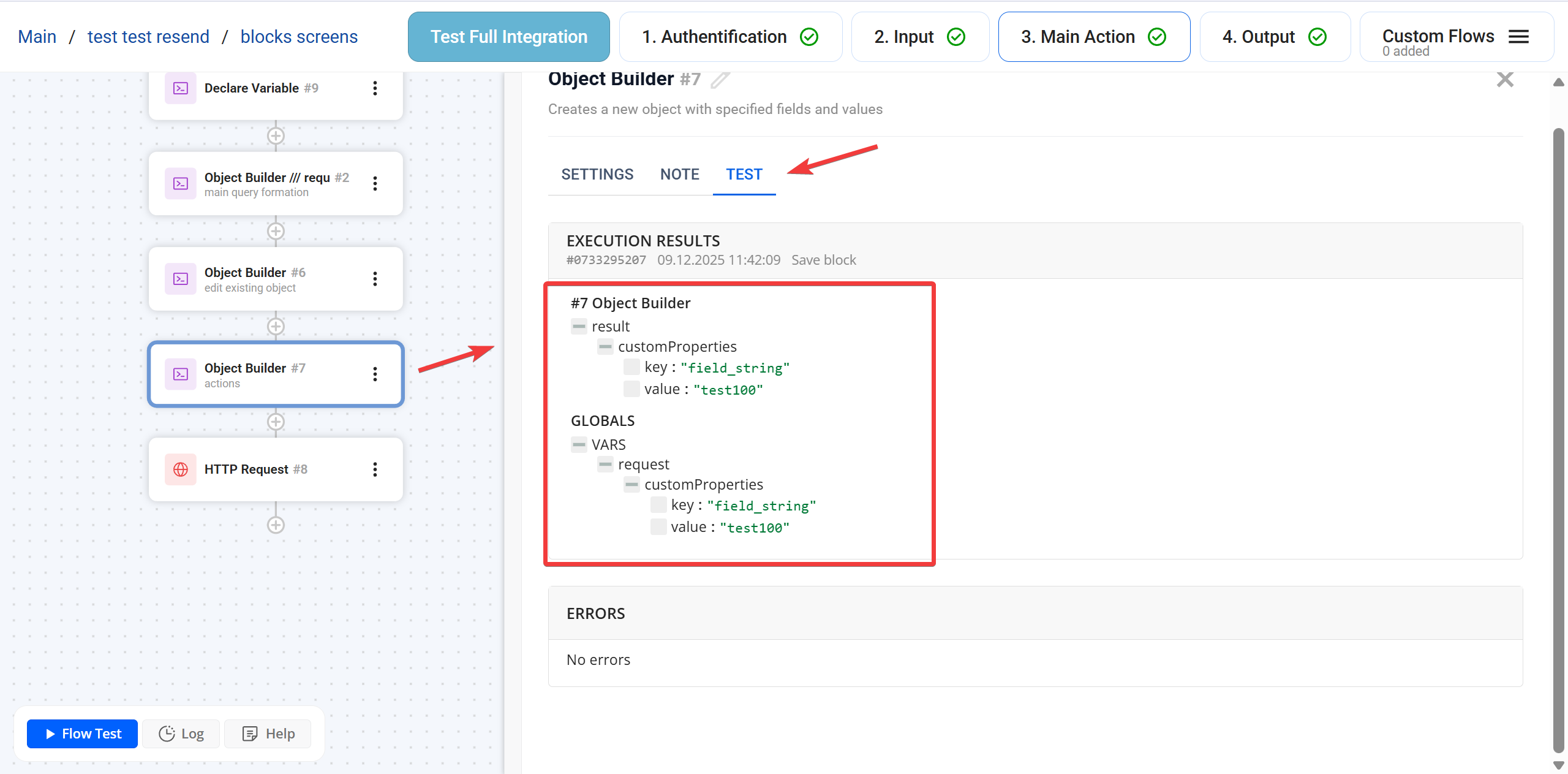The width and height of the screenshot is (1568, 774).
Task: Collapse the result node in execution results
Action: 579,327
